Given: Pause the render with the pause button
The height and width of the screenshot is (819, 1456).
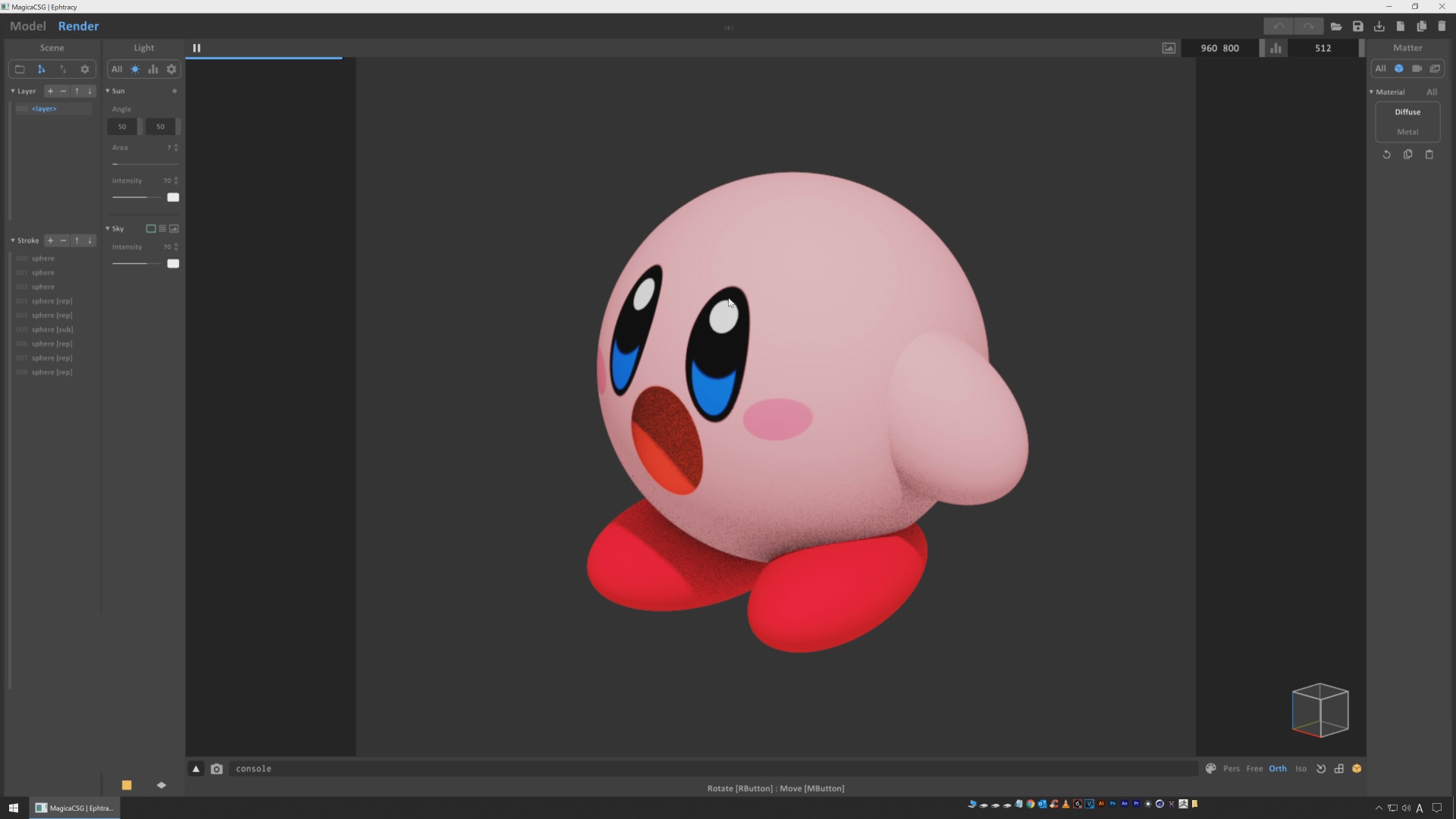Looking at the screenshot, I should pos(196,48).
